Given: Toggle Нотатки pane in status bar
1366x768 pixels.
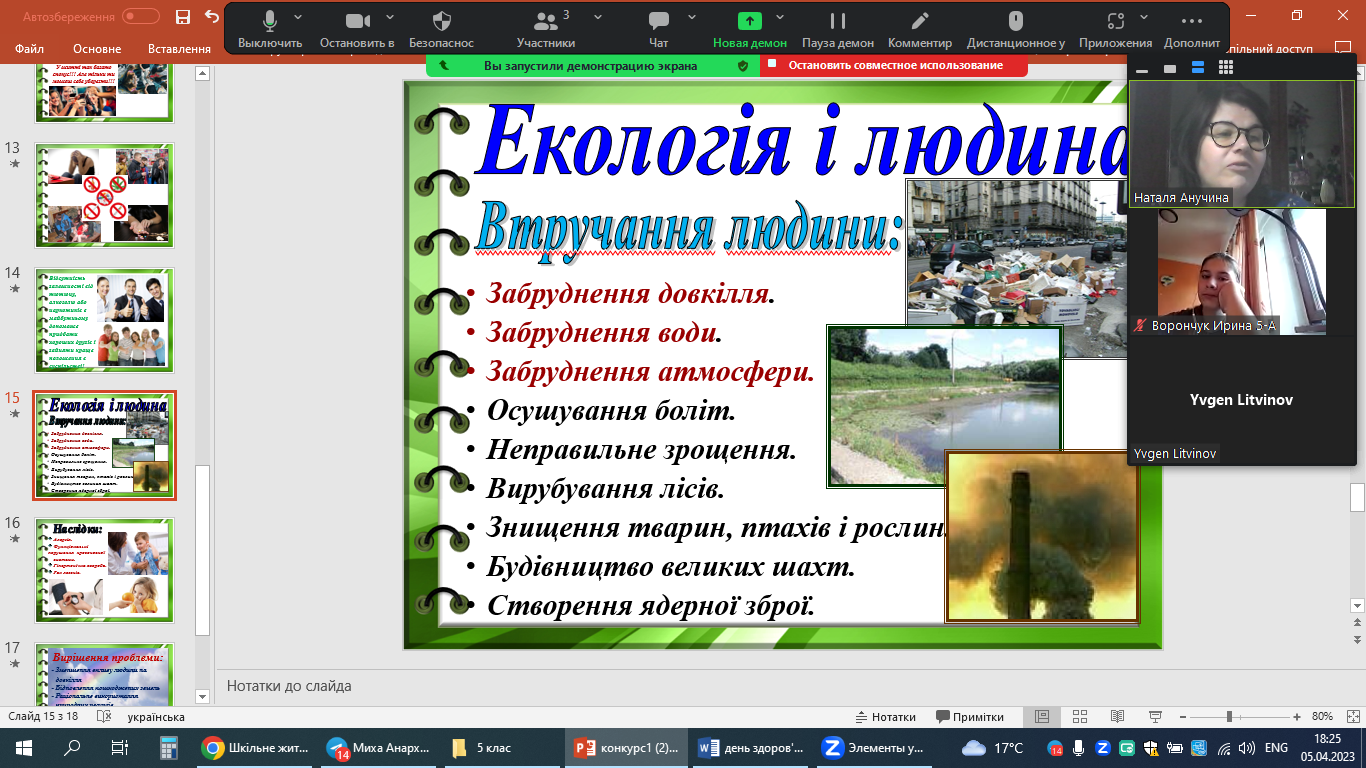Looking at the screenshot, I should (x=886, y=717).
